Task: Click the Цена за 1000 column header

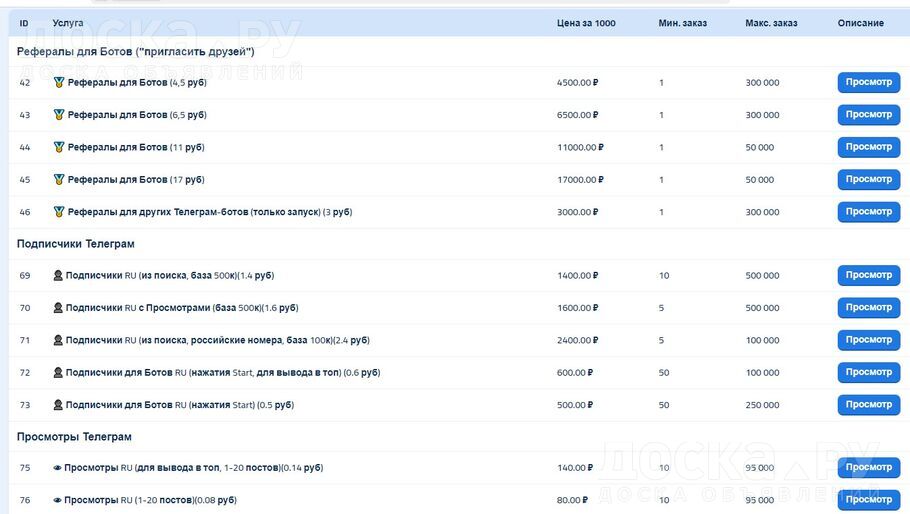Action: pos(586,23)
